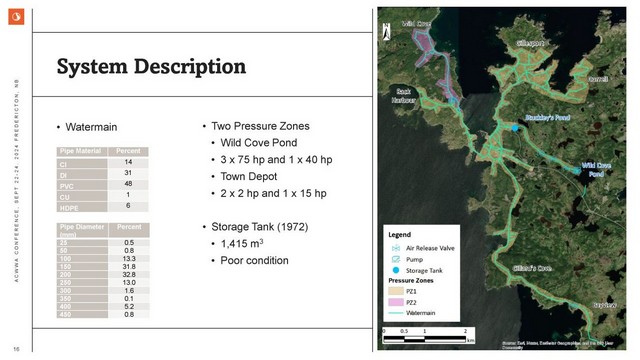Screen dimensions: 640x360
Task: Click the Two Pressure Zones bullet
Action: coord(260,126)
